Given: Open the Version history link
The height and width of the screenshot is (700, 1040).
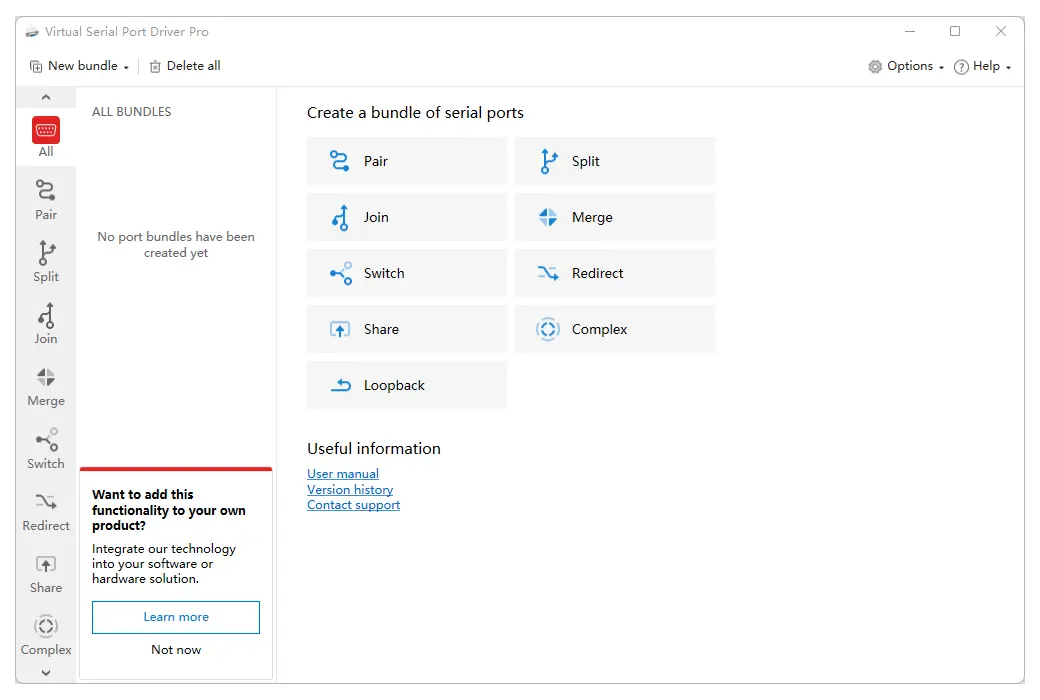Looking at the screenshot, I should coord(350,490).
